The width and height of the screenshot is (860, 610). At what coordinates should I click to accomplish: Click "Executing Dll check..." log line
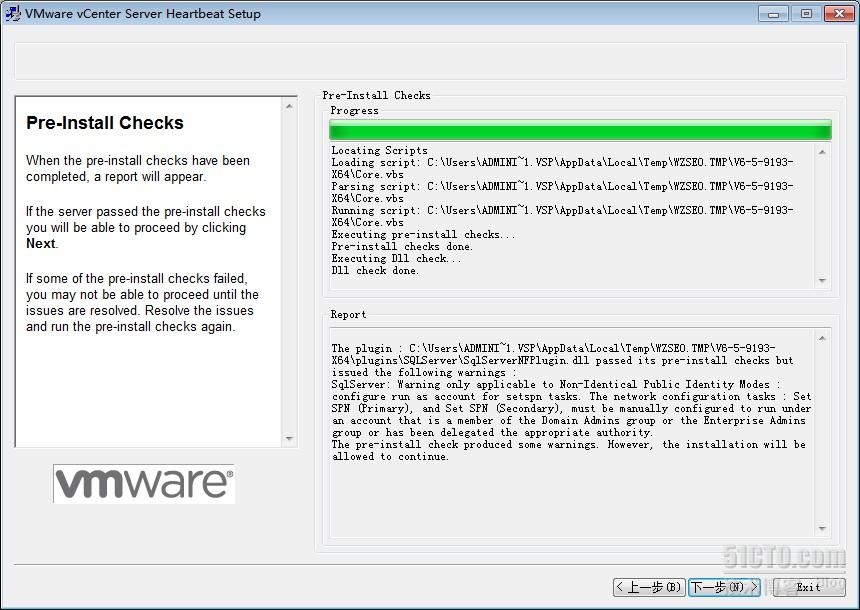click(396, 259)
